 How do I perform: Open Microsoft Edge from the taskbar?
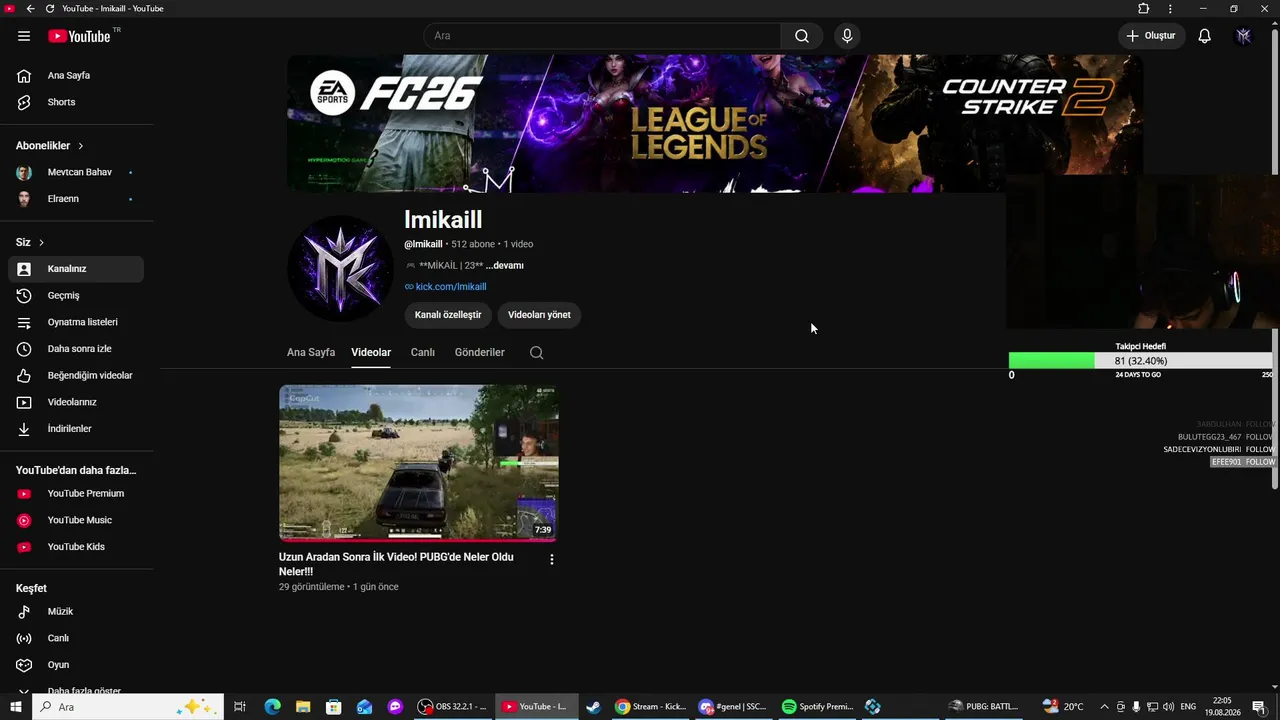coord(273,707)
